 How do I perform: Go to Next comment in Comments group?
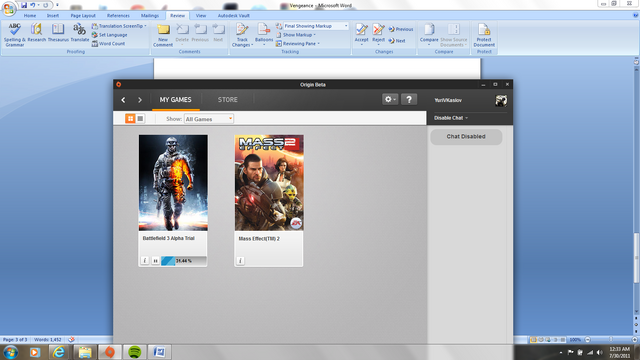(218, 33)
